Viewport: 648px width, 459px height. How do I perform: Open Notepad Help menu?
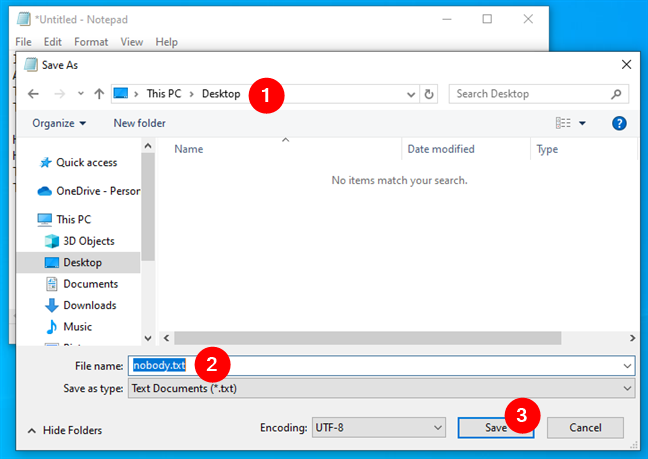(167, 42)
